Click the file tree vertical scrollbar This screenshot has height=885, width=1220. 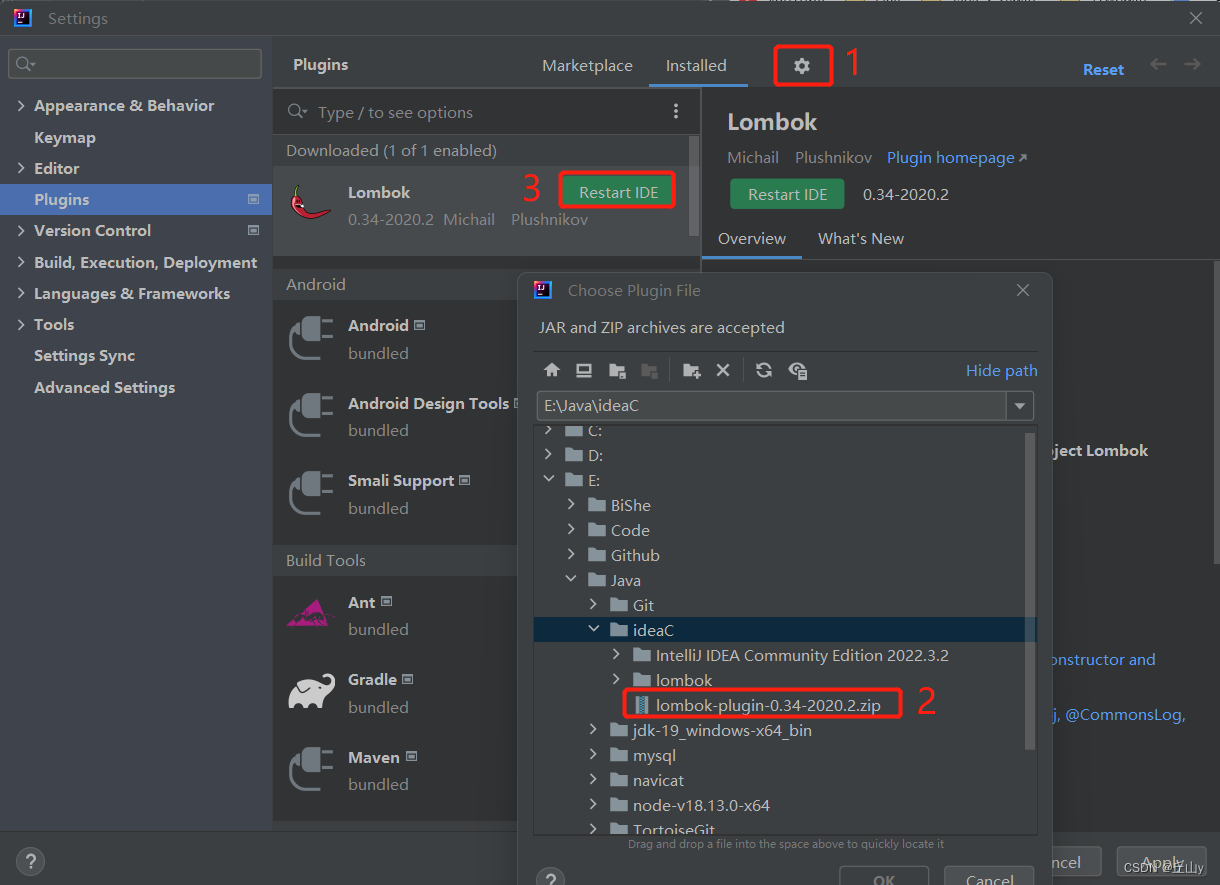click(x=1030, y=592)
